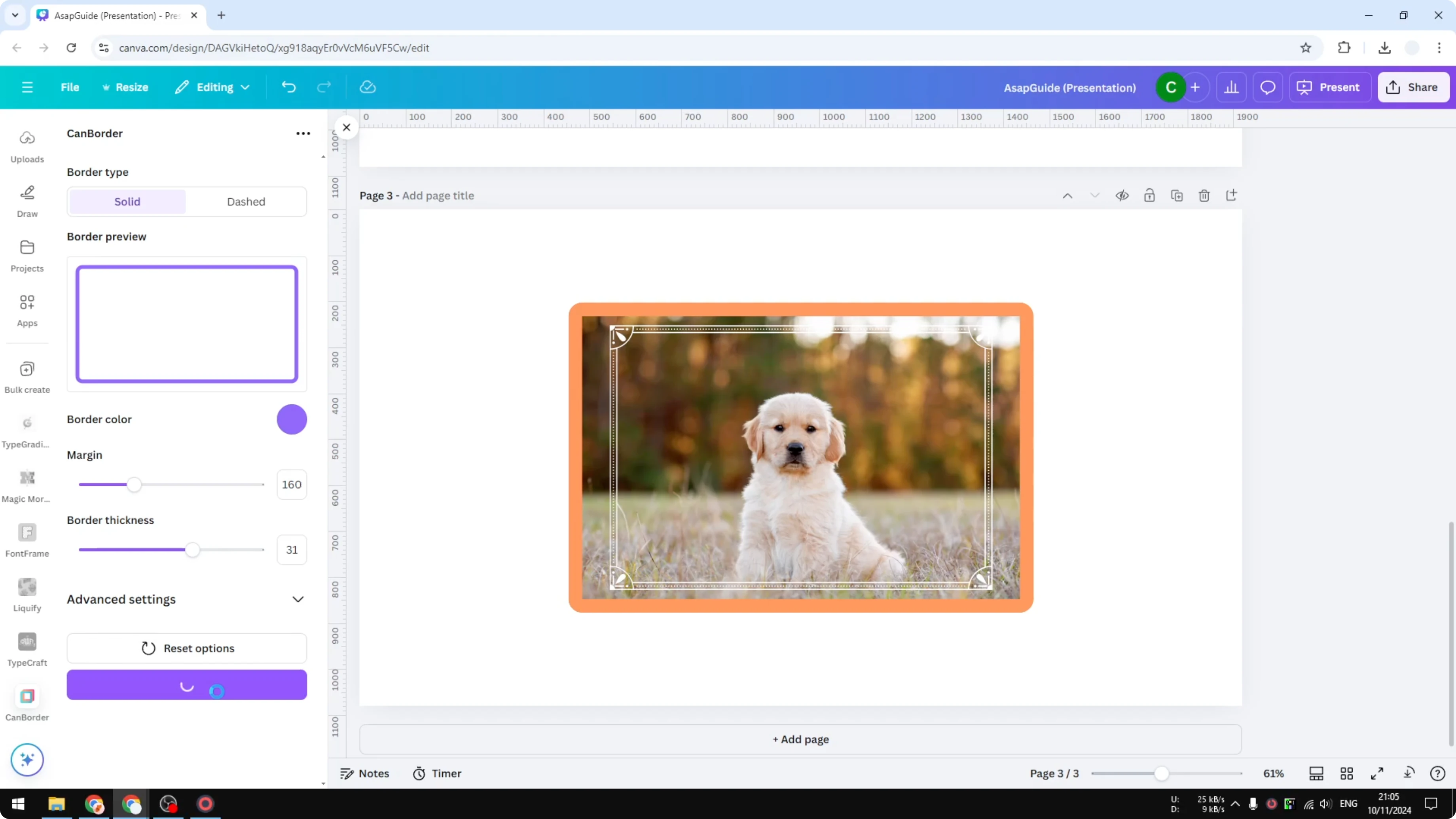Open the Uploads panel
The image size is (1456, 819).
[27, 146]
